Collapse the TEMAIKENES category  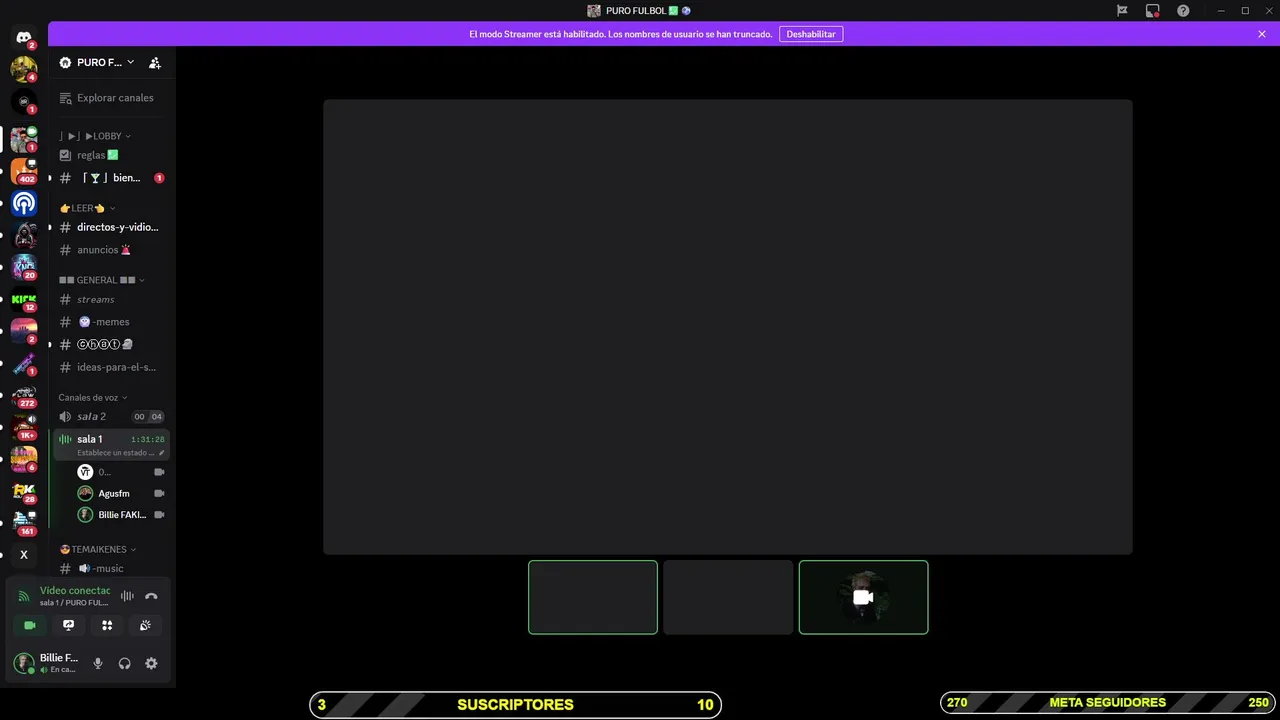tap(98, 549)
